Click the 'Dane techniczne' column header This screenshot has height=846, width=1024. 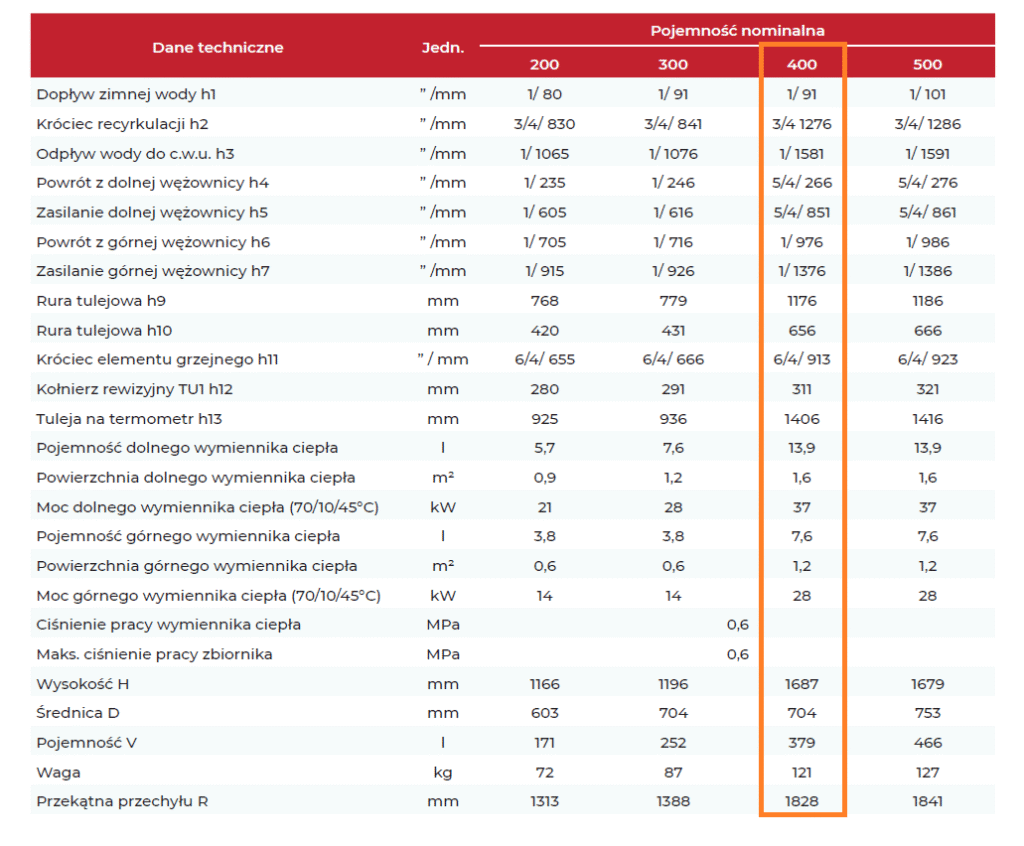(x=217, y=47)
